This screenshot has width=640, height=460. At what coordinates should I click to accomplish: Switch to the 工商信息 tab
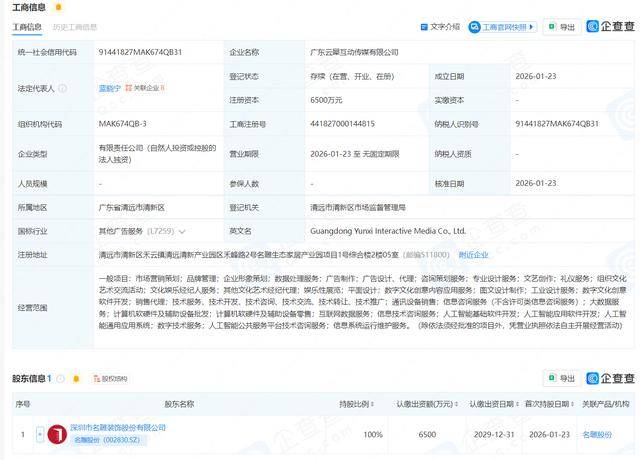(28, 27)
